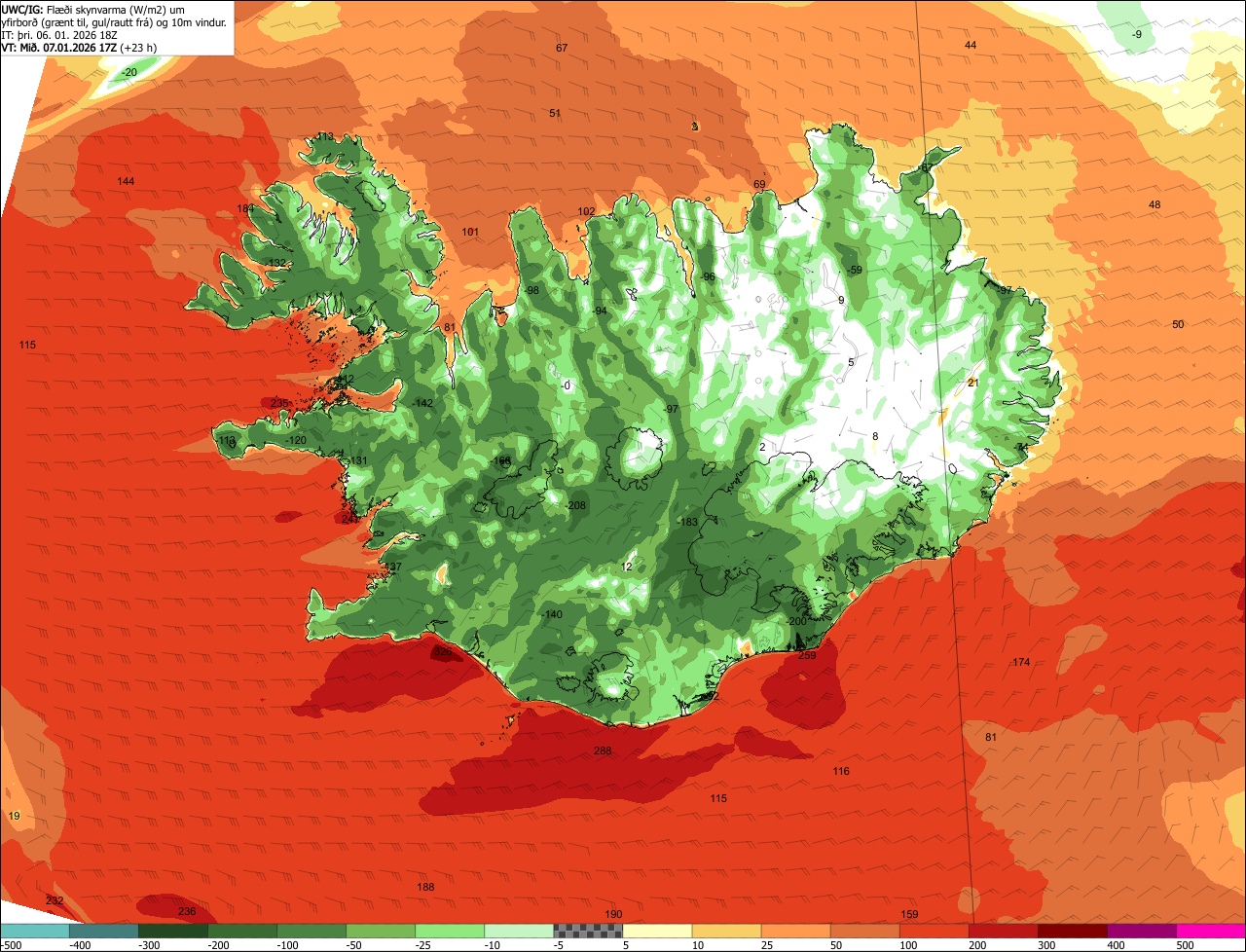Click the flux value -142 over western Iceland
This screenshot has width=1246, height=952.
click(x=422, y=403)
